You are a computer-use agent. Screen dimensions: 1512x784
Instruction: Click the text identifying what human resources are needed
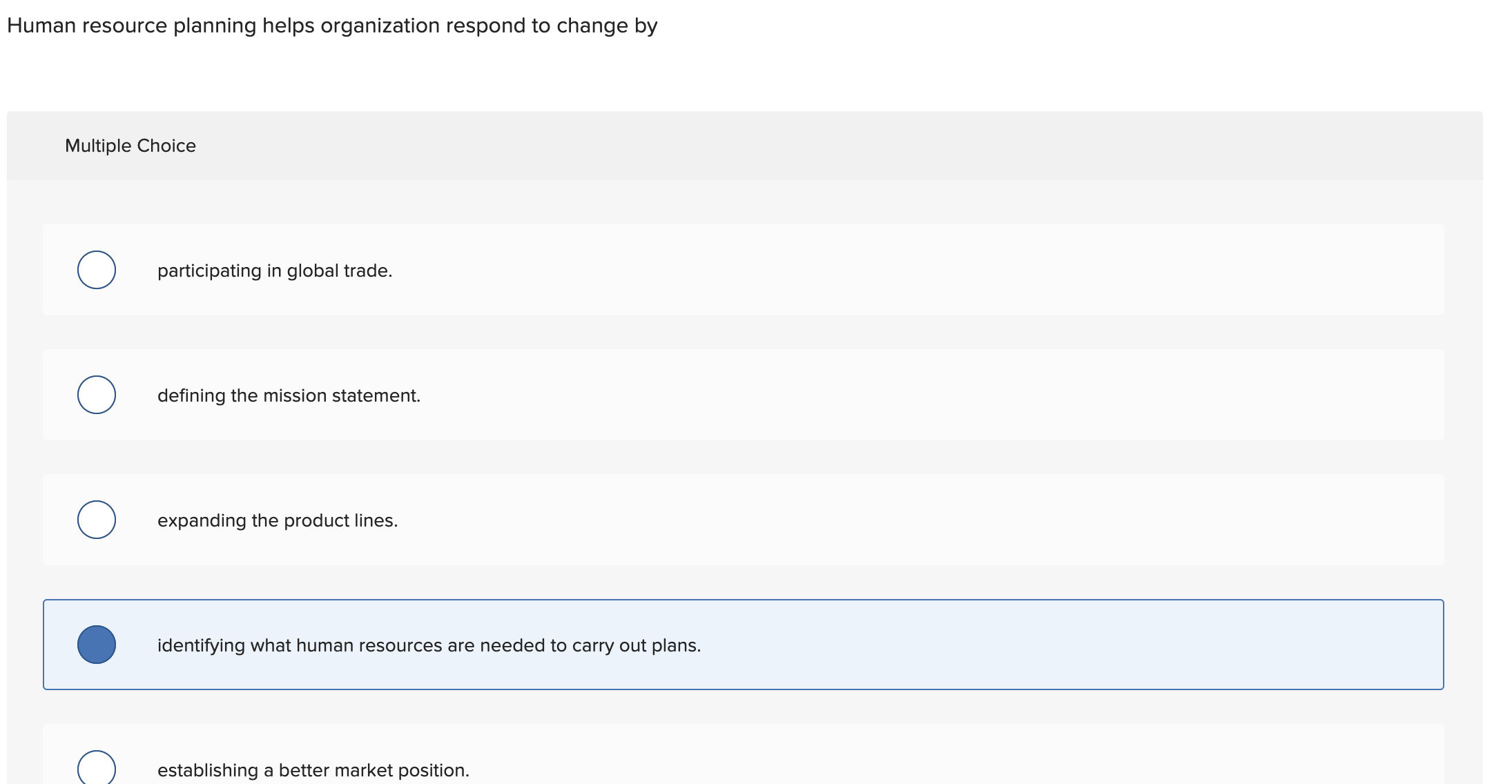(429, 645)
